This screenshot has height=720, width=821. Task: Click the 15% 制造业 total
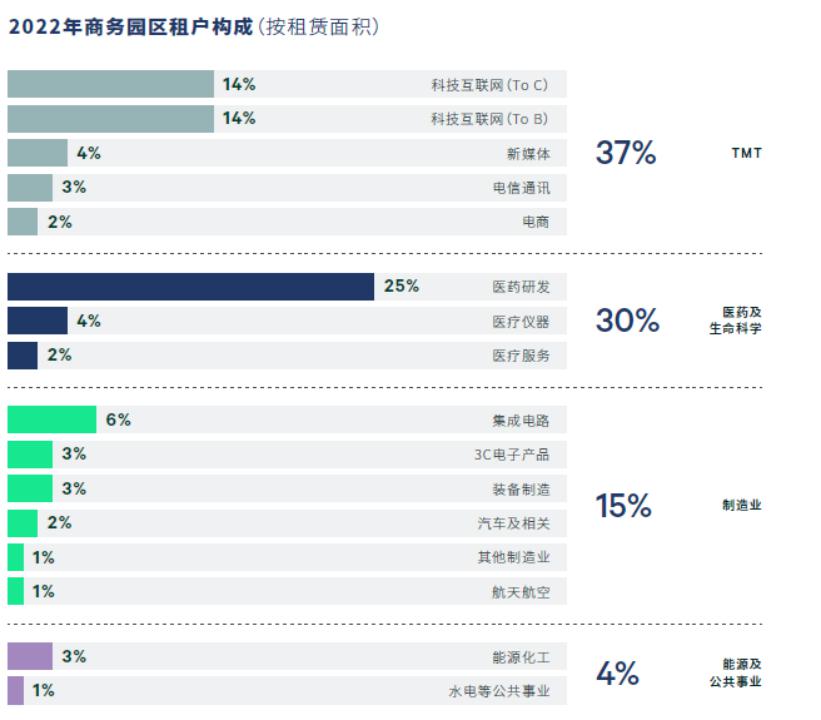click(624, 505)
